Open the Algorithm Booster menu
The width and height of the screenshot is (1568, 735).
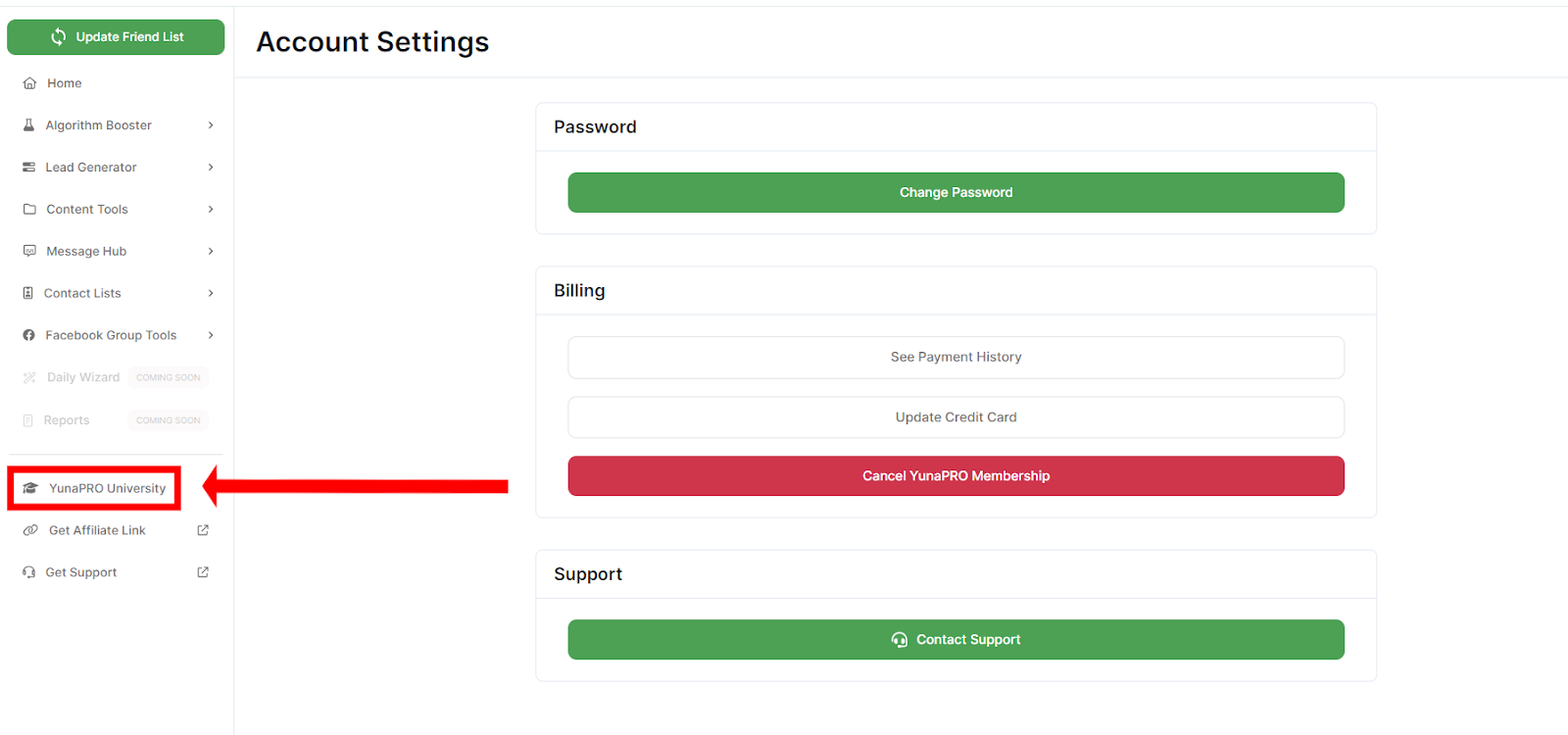click(99, 125)
